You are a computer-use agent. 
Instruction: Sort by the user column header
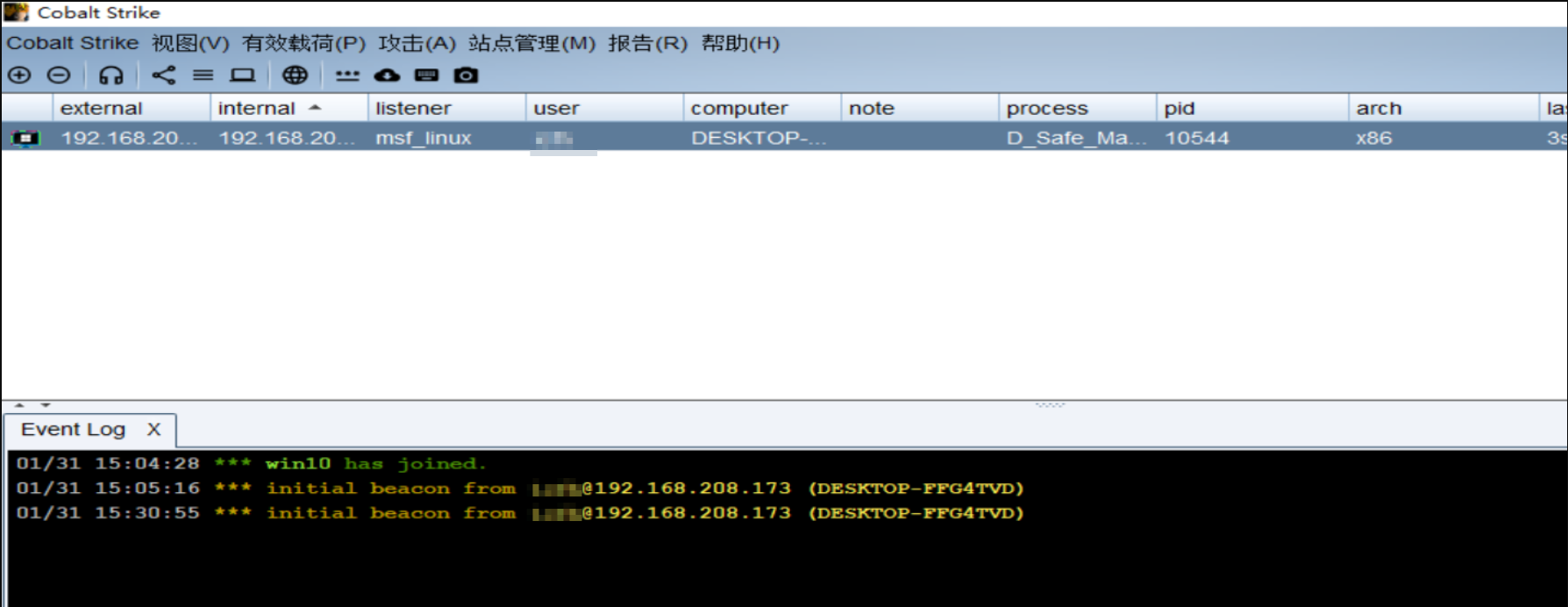605,108
